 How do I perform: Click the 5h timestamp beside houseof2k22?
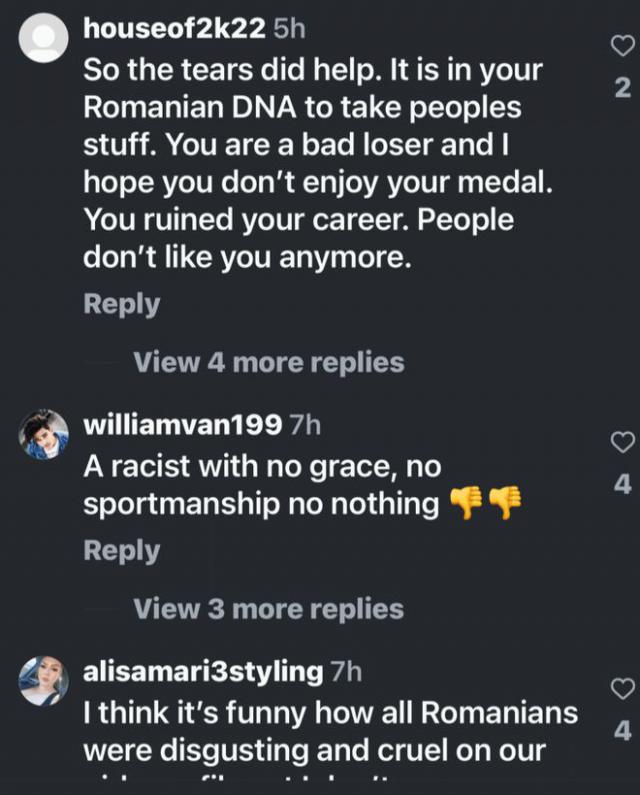click(x=289, y=29)
